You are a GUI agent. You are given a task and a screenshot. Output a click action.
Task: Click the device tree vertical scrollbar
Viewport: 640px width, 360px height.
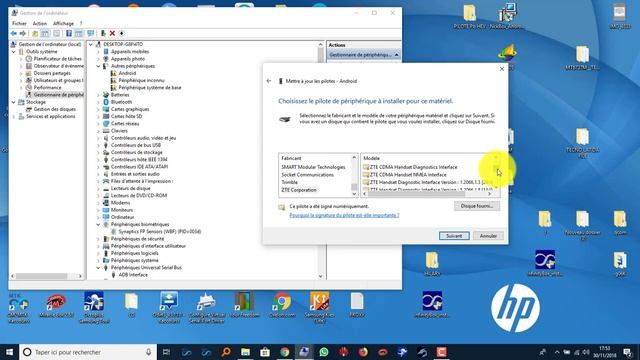point(320,160)
